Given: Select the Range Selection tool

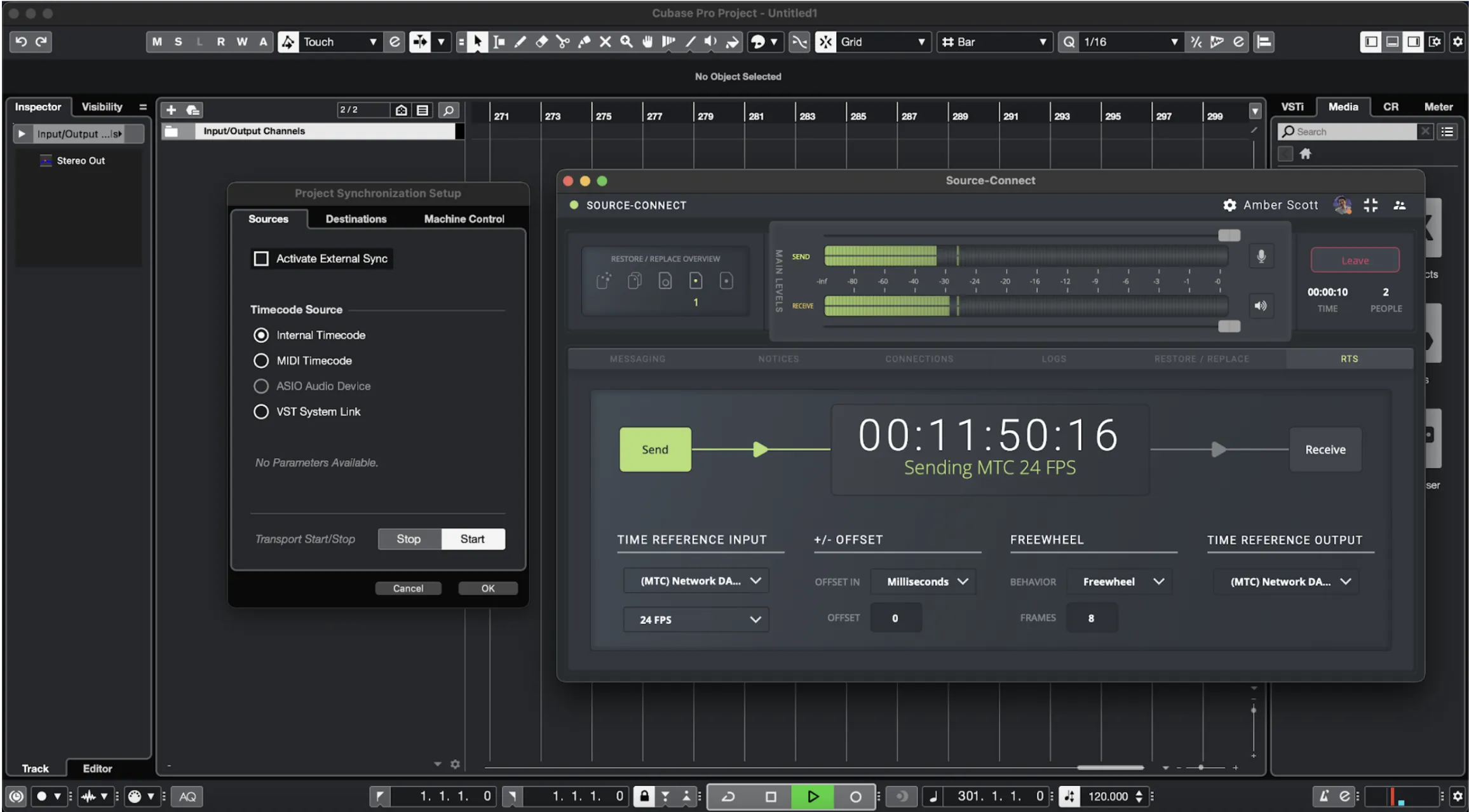Looking at the screenshot, I should point(499,42).
